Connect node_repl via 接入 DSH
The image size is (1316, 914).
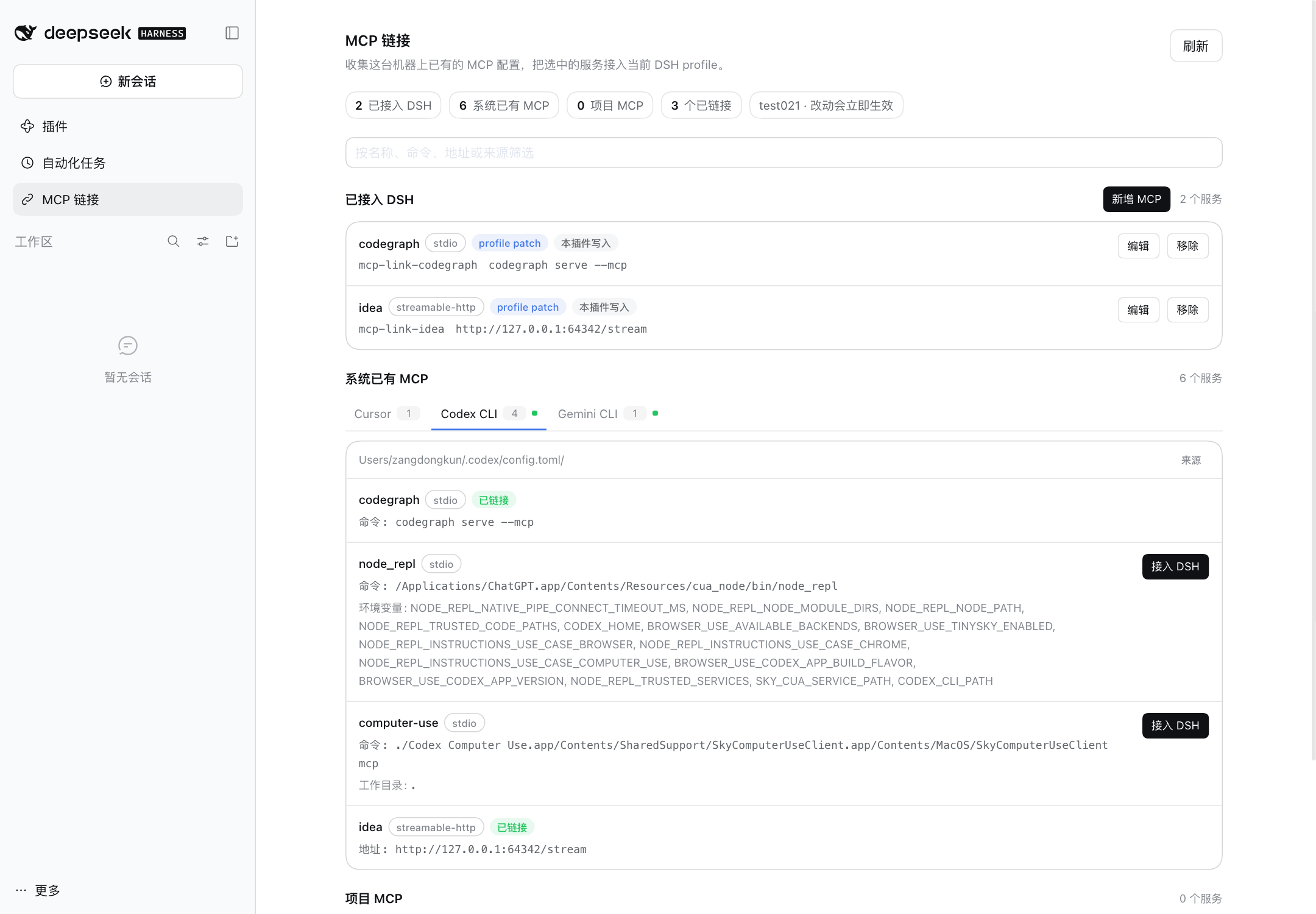1175,567
